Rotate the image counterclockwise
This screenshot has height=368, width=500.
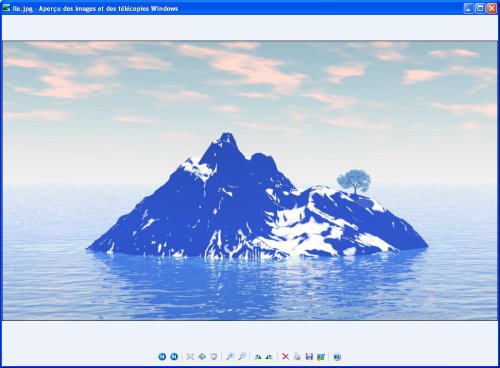click(x=269, y=357)
